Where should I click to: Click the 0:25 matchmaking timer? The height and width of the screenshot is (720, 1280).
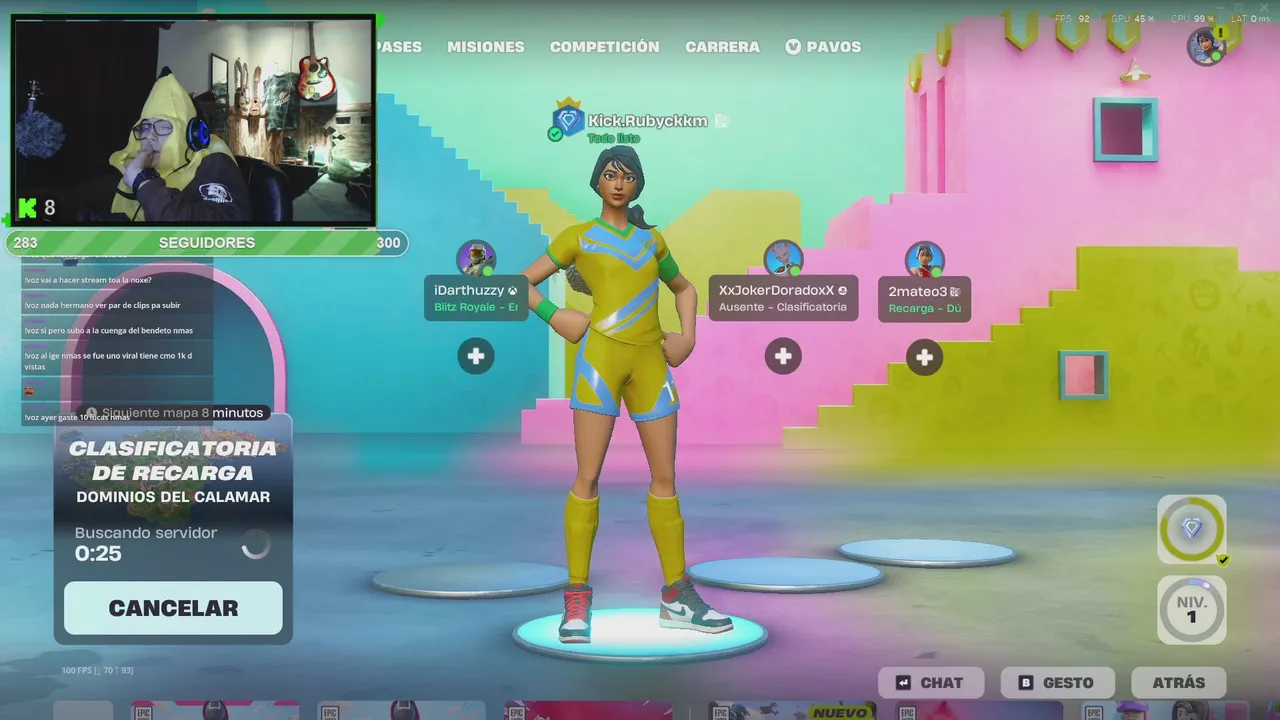click(98, 554)
